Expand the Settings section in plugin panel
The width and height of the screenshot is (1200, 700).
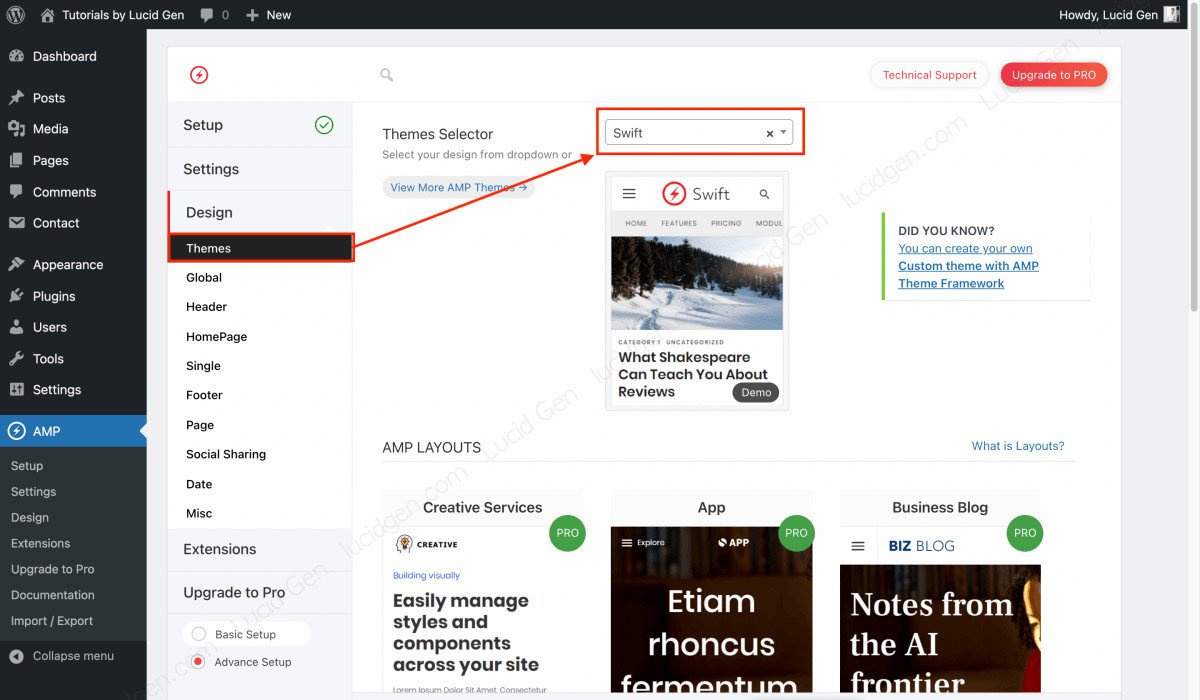260,169
